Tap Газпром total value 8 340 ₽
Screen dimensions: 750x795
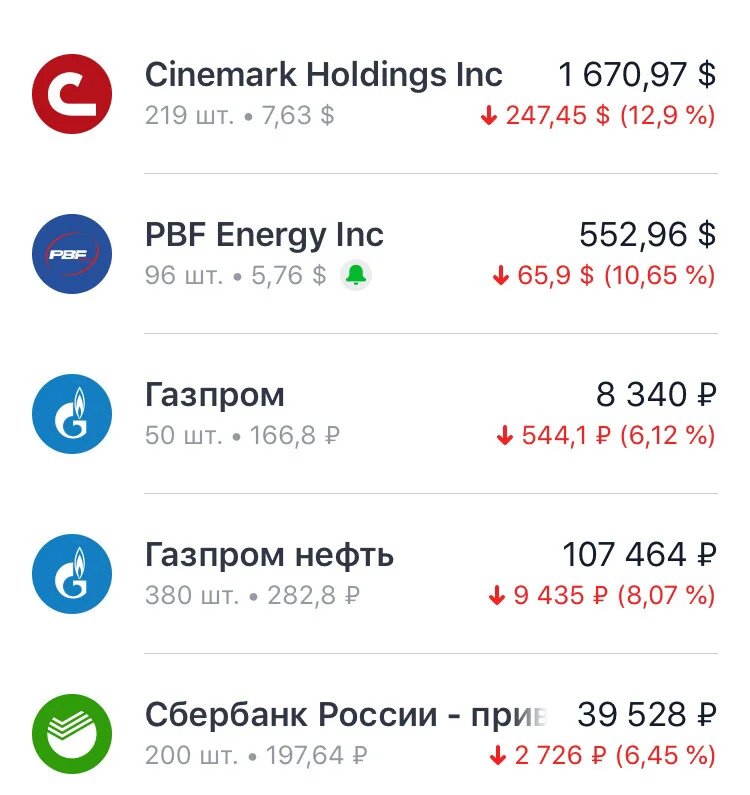click(x=656, y=394)
